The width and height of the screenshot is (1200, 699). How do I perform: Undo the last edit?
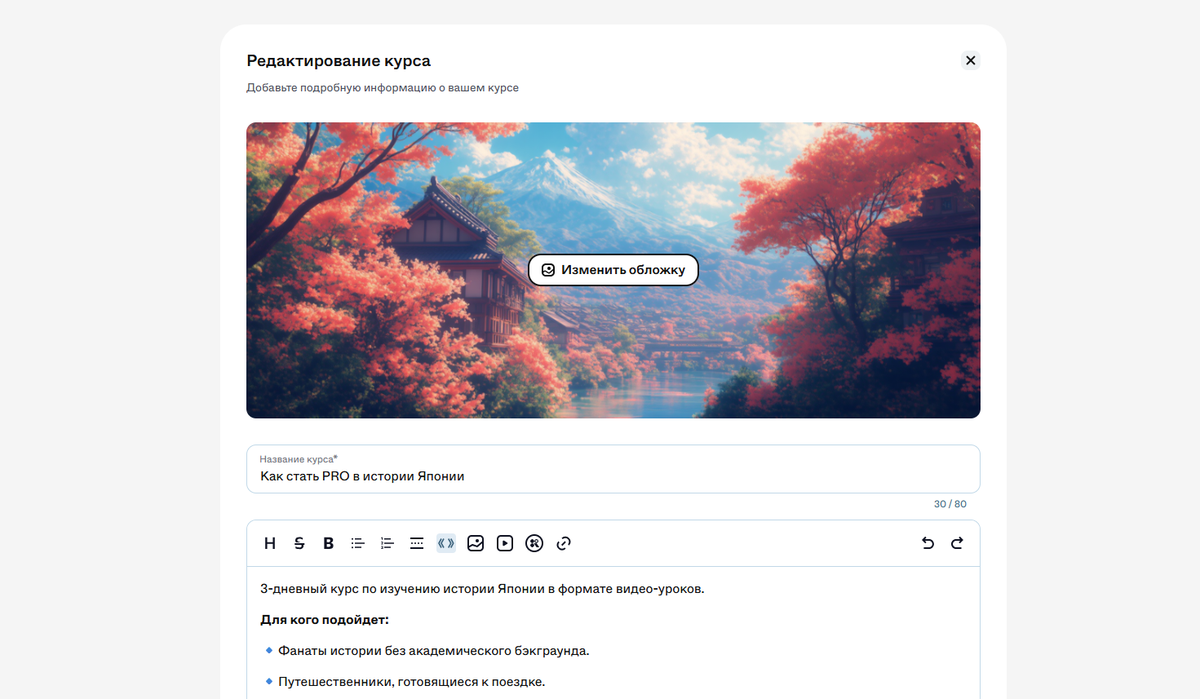click(x=928, y=544)
